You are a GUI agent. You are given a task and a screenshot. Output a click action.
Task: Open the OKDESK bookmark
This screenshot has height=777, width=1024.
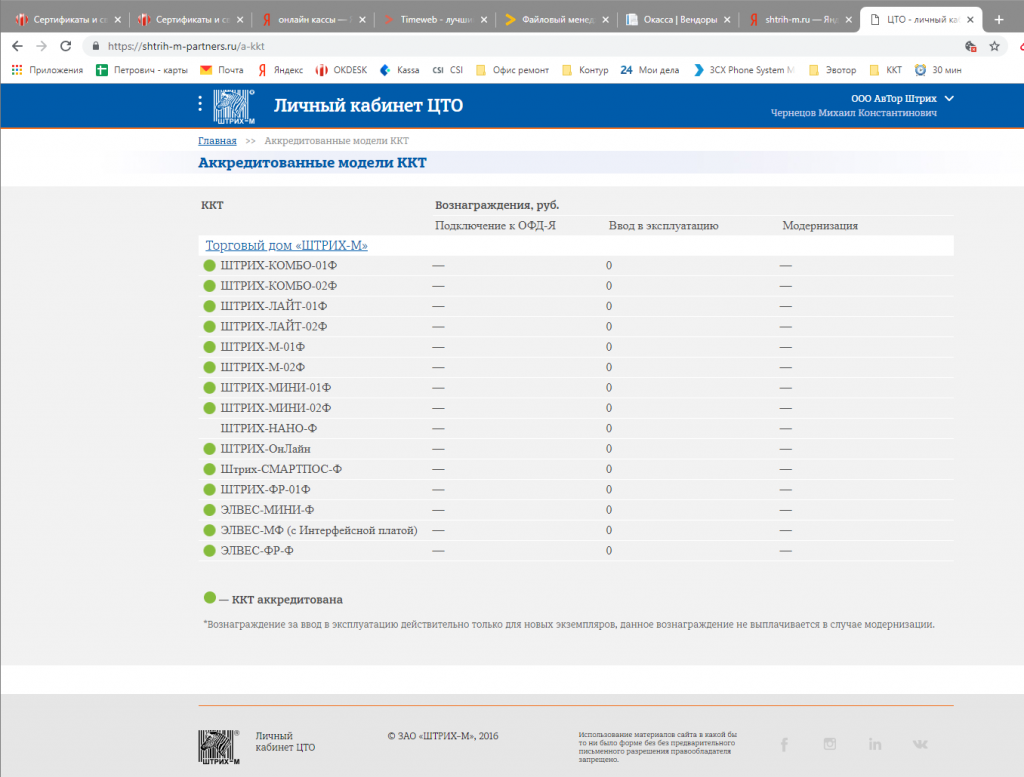click(x=342, y=70)
